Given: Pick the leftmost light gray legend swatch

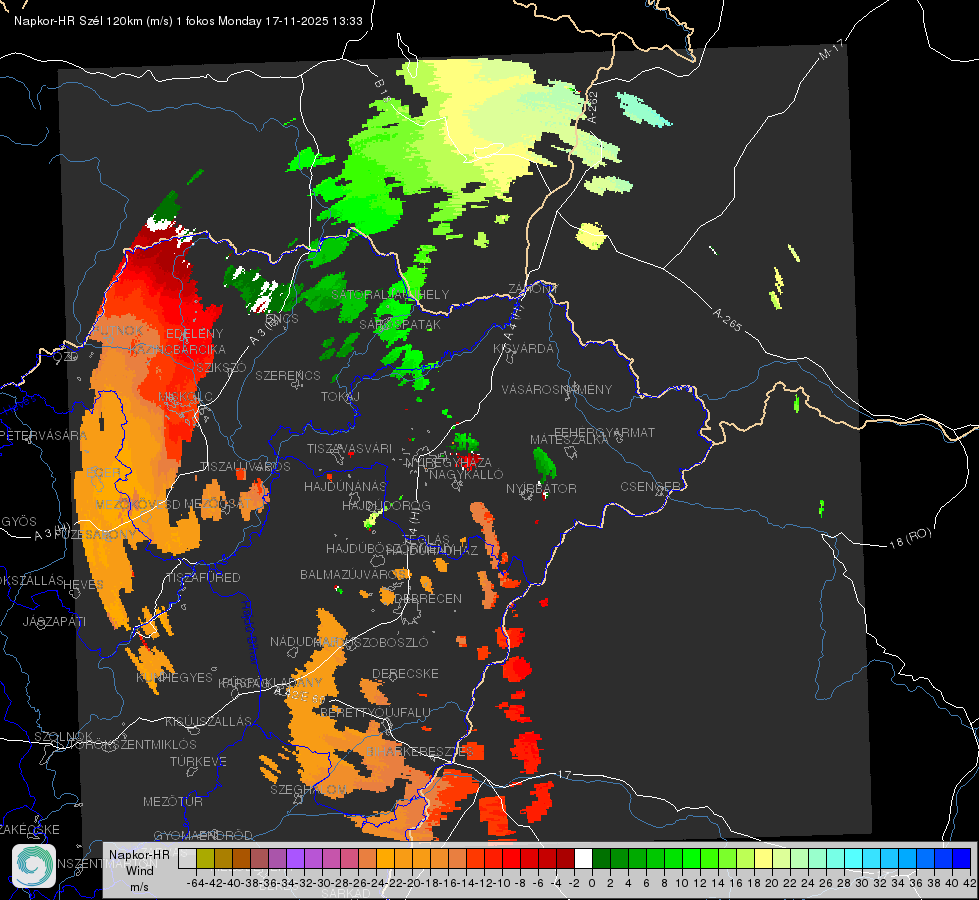Looking at the screenshot, I should coord(187,858).
